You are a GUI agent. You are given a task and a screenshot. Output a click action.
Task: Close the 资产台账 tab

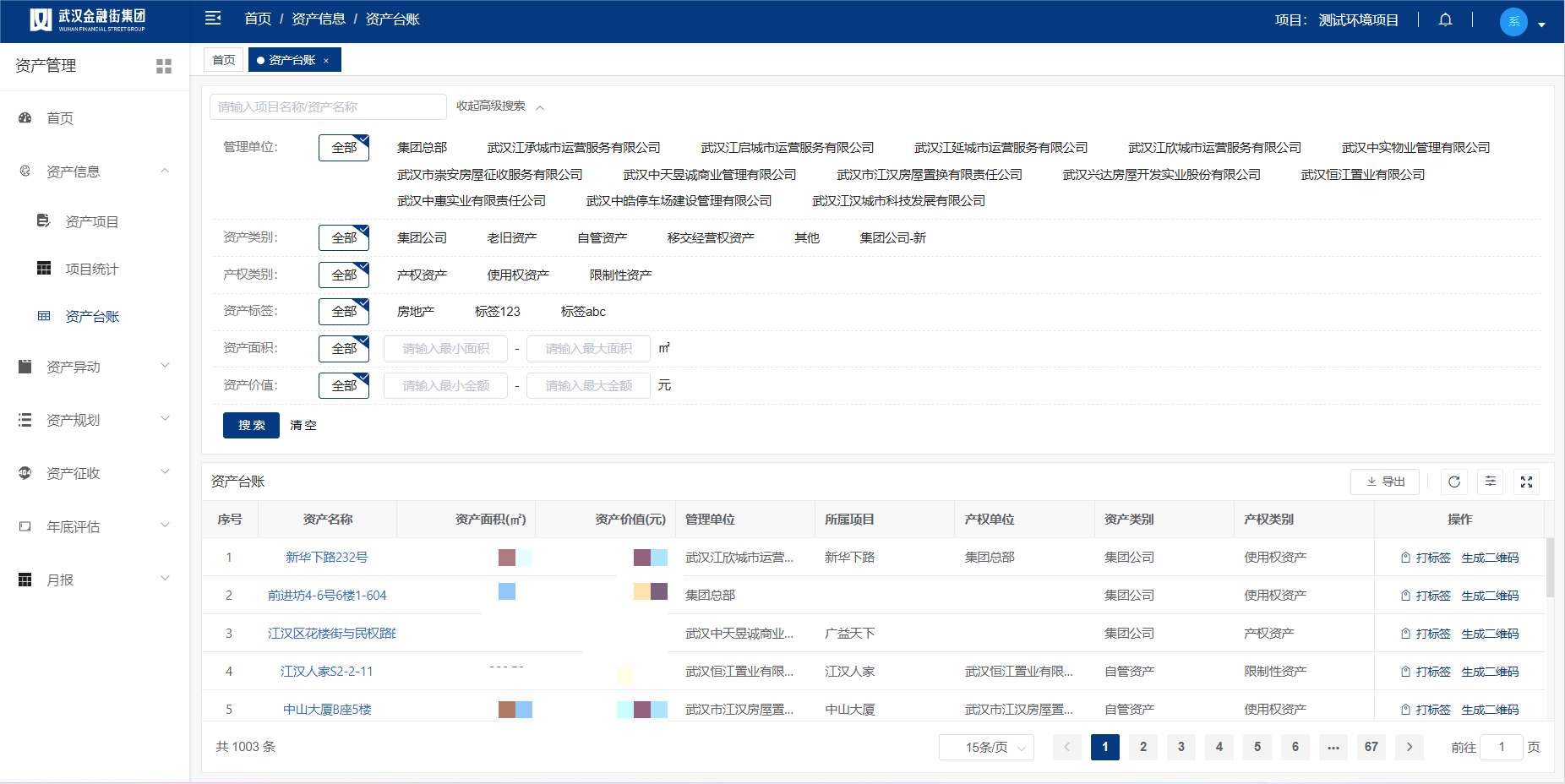[326, 61]
